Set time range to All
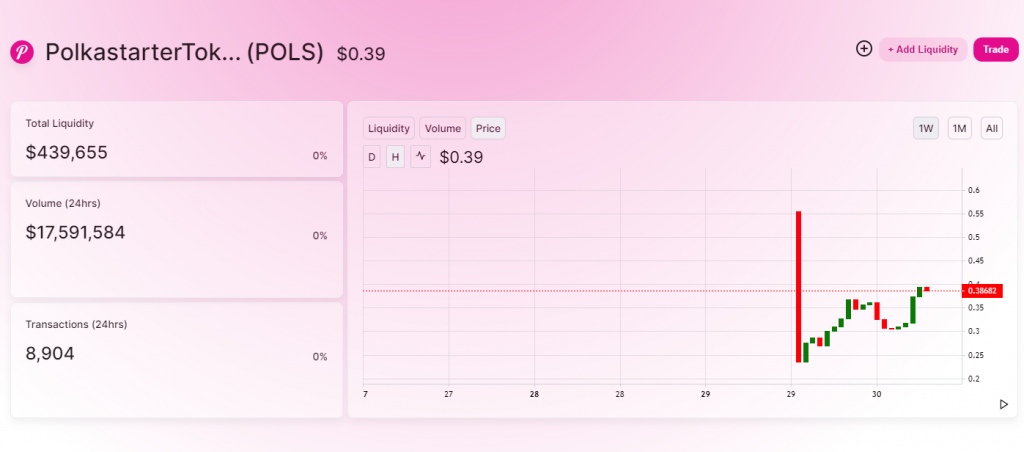The width and height of the screenshot is (1024, 452). (x=991, y=128)
